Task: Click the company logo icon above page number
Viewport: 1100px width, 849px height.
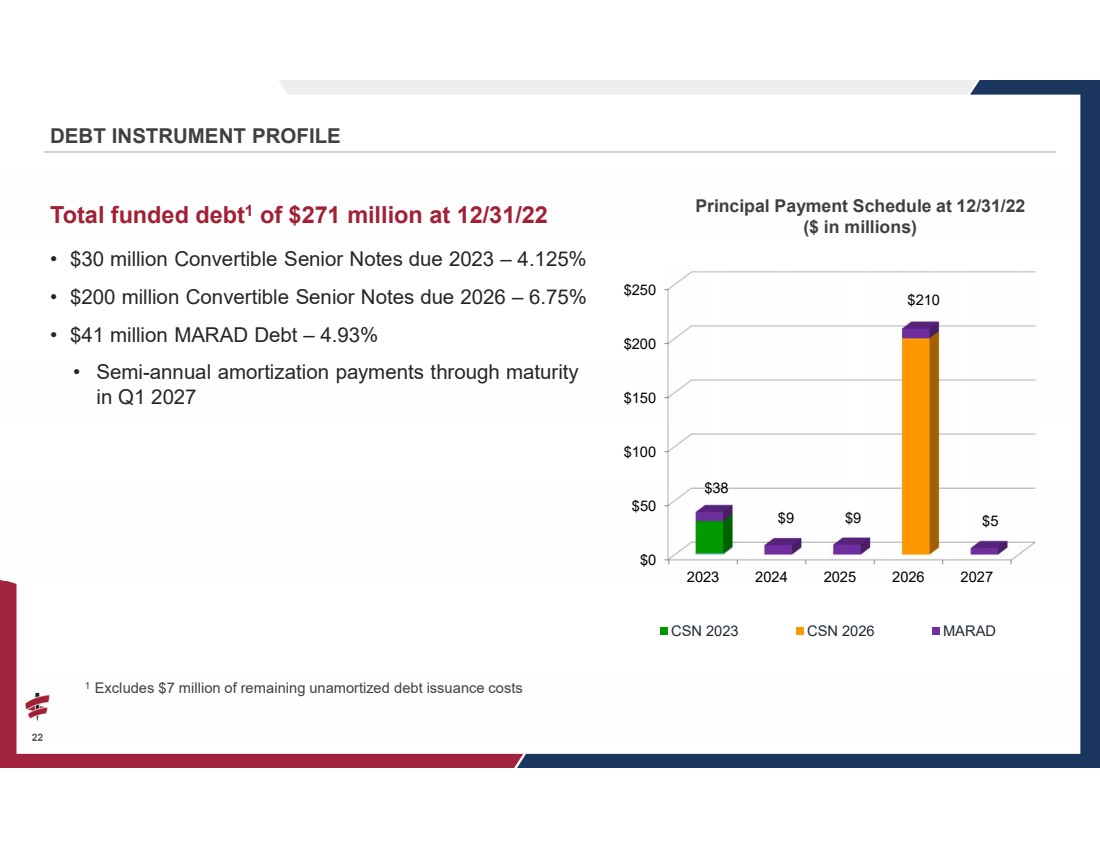Action: [37, 707]
